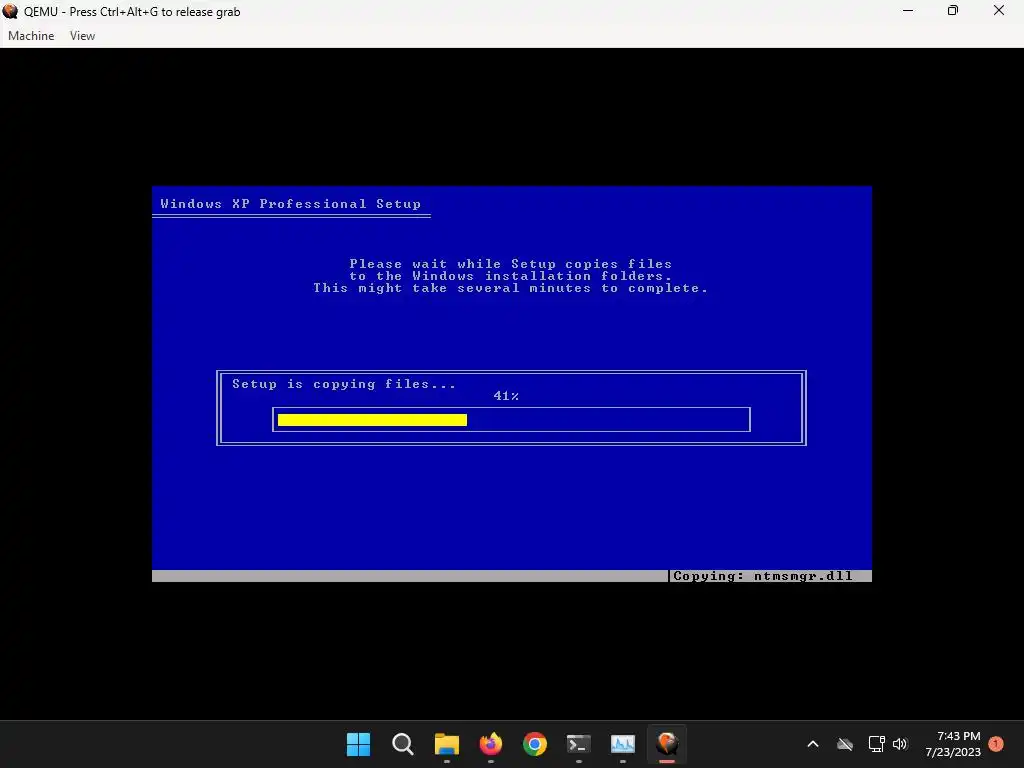
Task: Click the yellow setup progress bar
Action: point(372,420)
